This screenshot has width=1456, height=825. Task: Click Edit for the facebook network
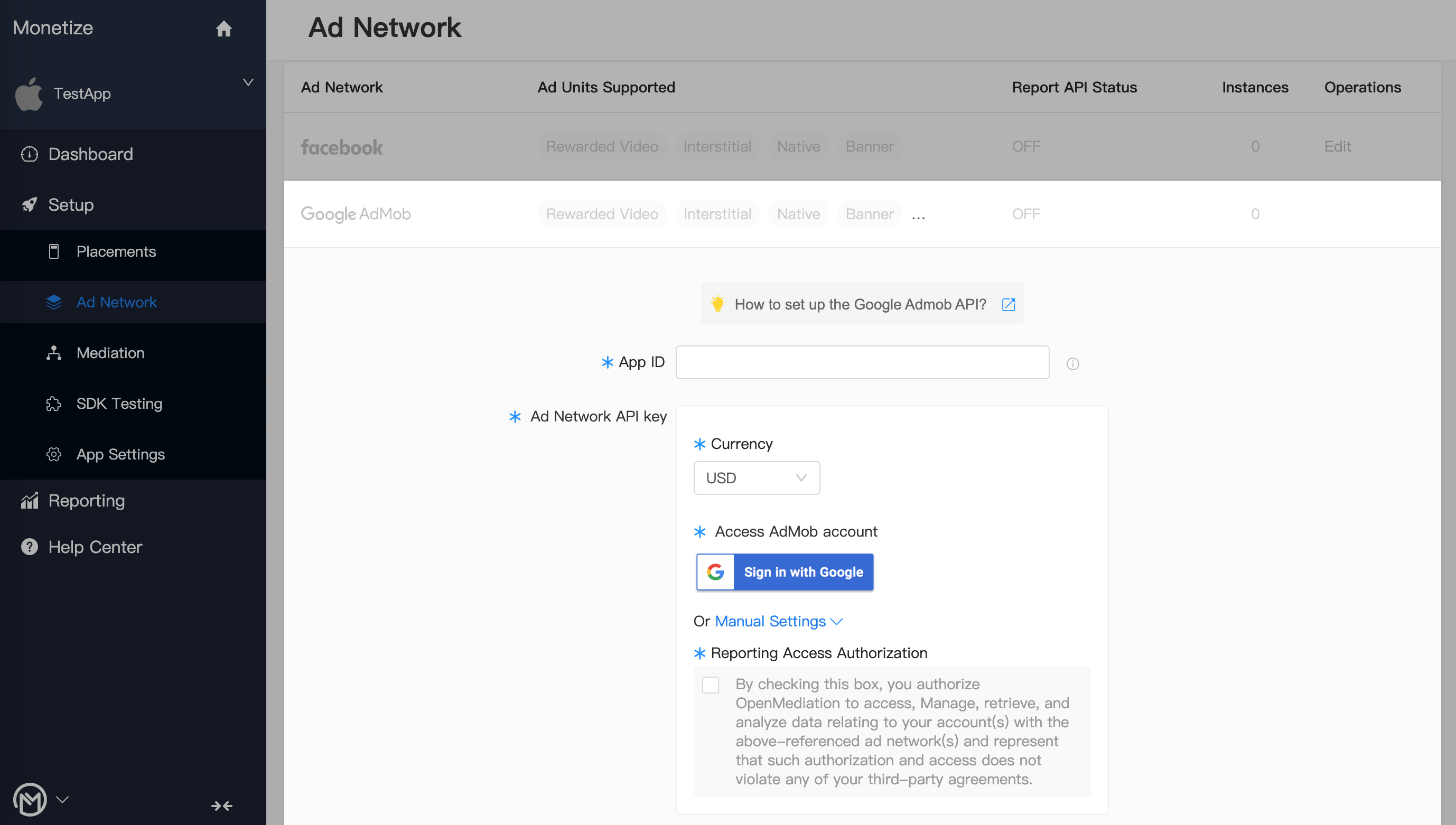(x=1338, y=146)
